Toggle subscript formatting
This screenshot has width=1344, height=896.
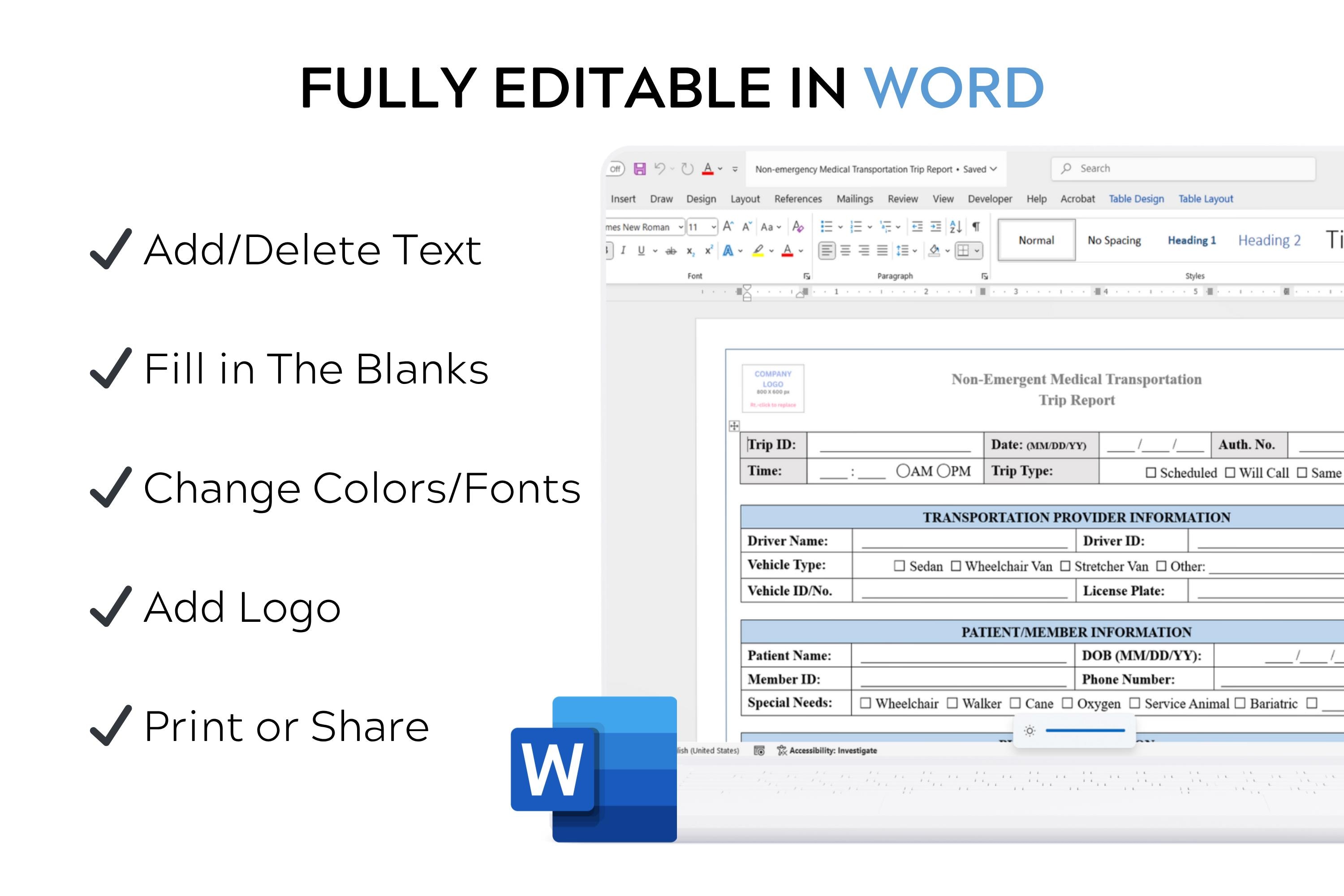691,251
